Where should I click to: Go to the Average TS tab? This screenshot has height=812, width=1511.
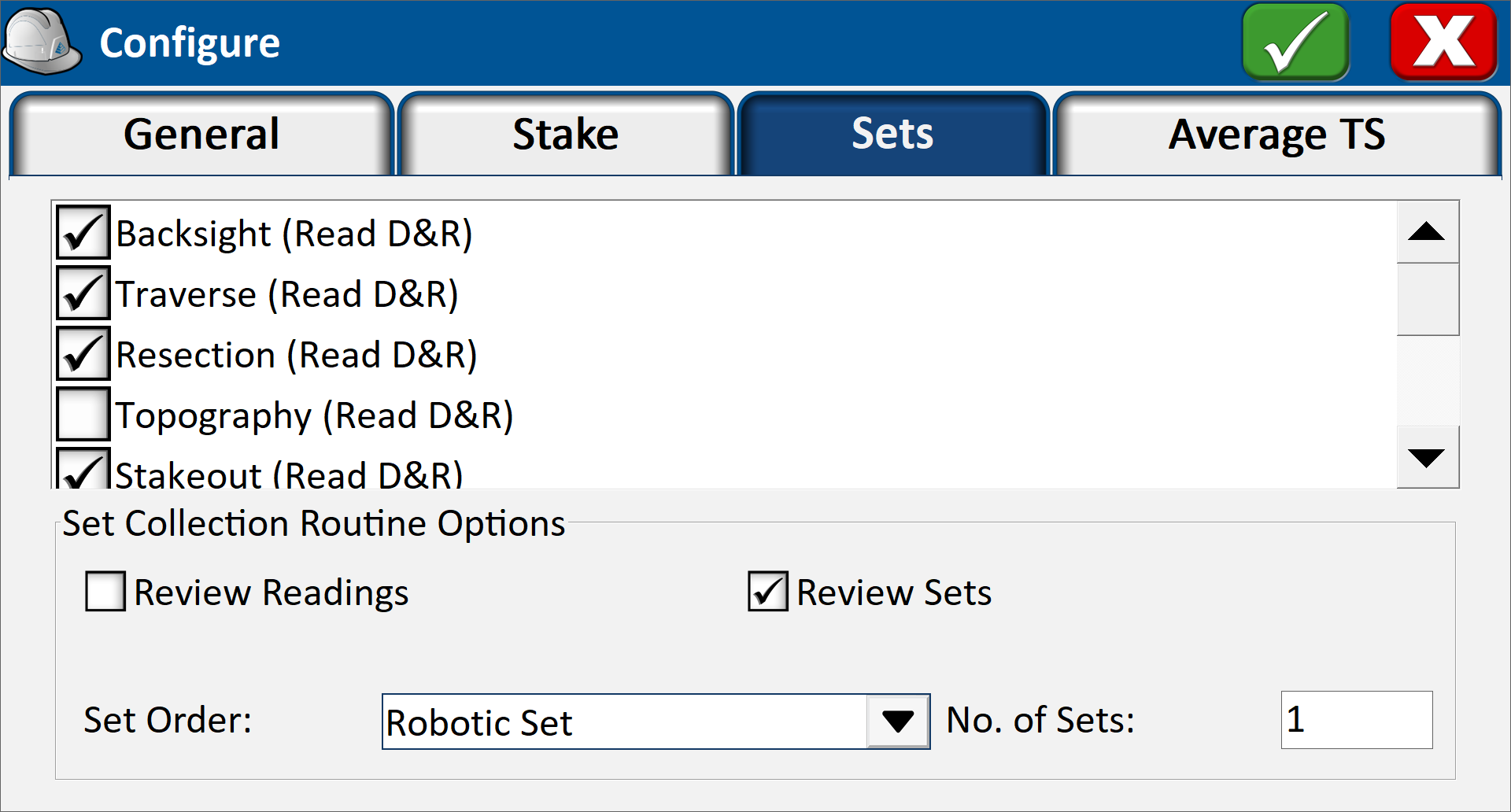[1277, 134]
